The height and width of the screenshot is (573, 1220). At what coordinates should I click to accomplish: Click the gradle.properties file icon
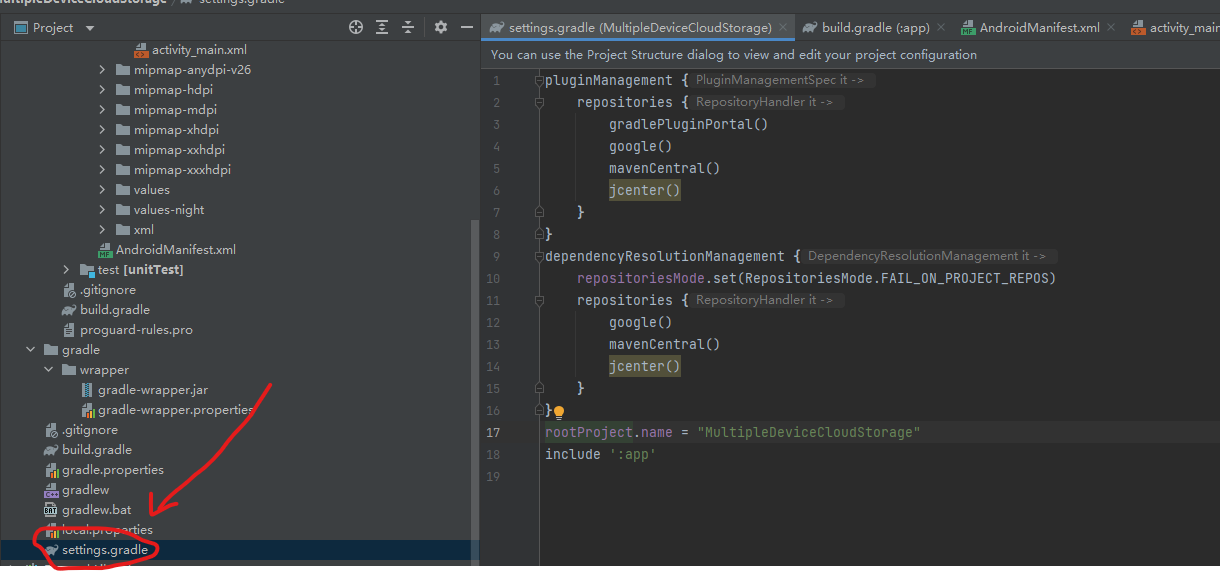pos(52,470)
